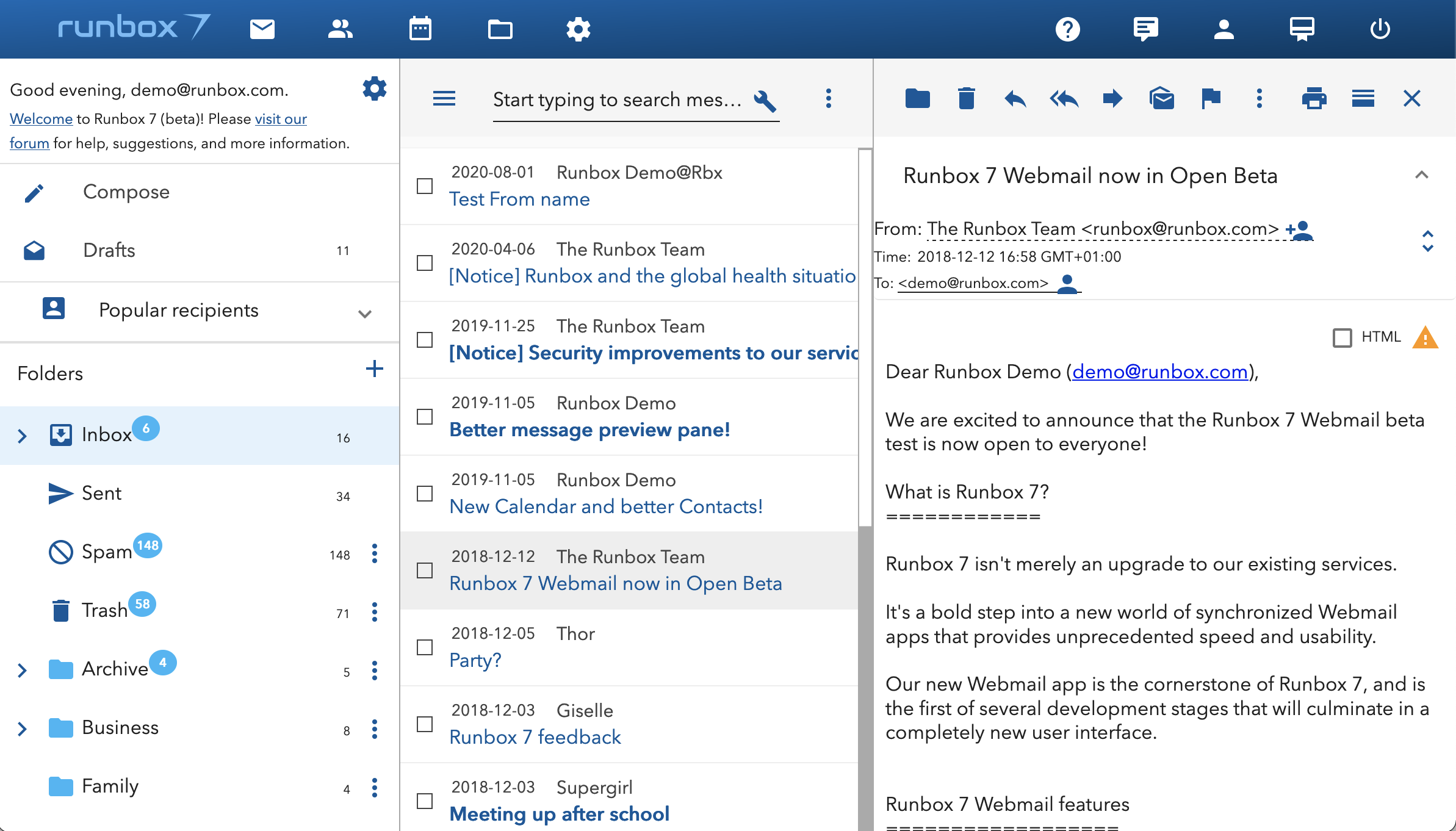Print the message using printer icon

pyautogui.click(x=1314, y=98)
